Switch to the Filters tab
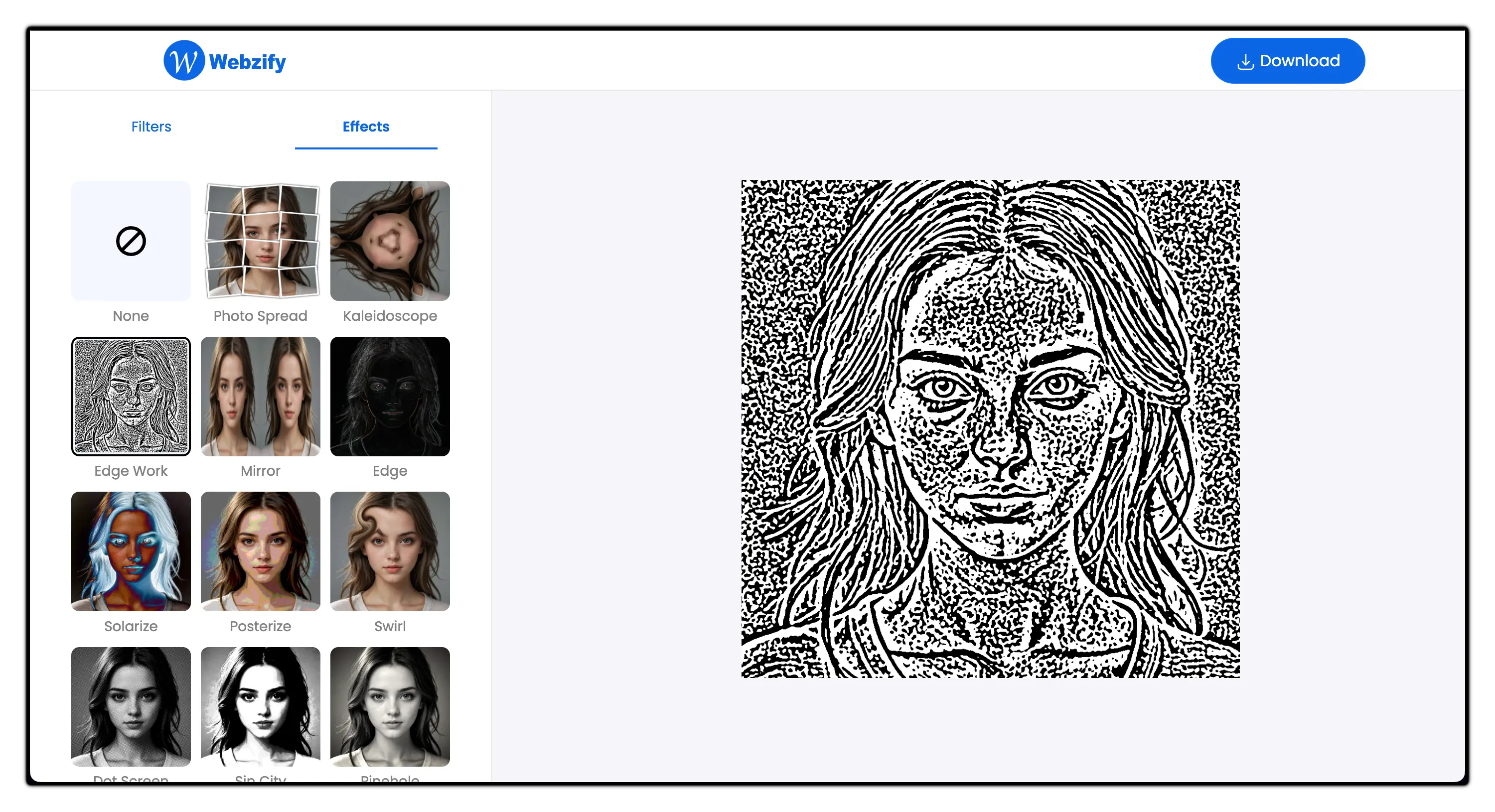The height and width of the screenshot is (812, 1495). 151,127
